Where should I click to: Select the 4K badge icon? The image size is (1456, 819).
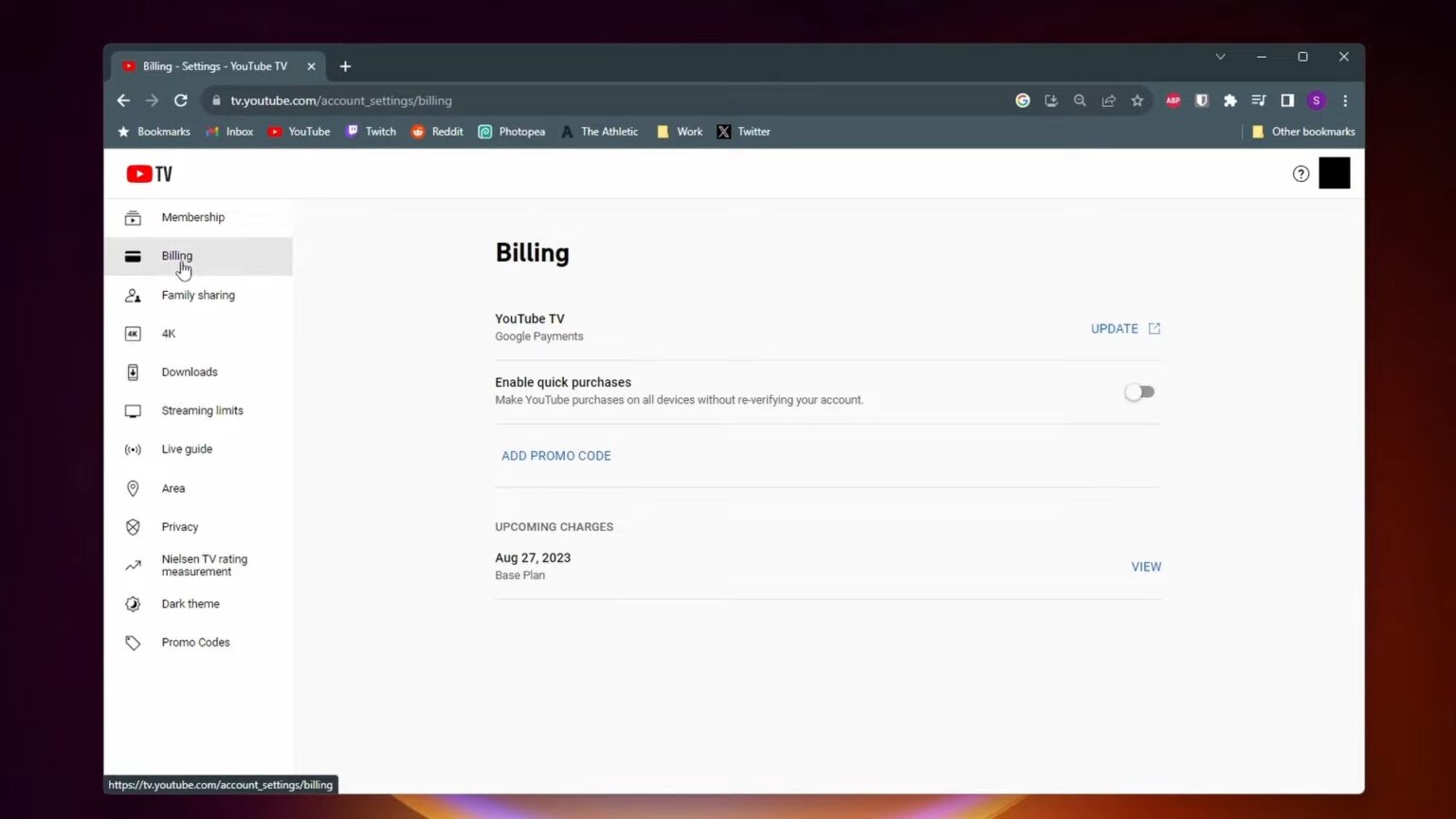[133, 333]
